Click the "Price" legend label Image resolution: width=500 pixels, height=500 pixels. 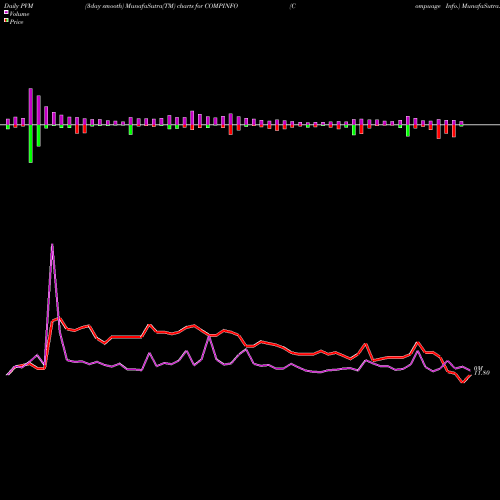tap(16, 22)
